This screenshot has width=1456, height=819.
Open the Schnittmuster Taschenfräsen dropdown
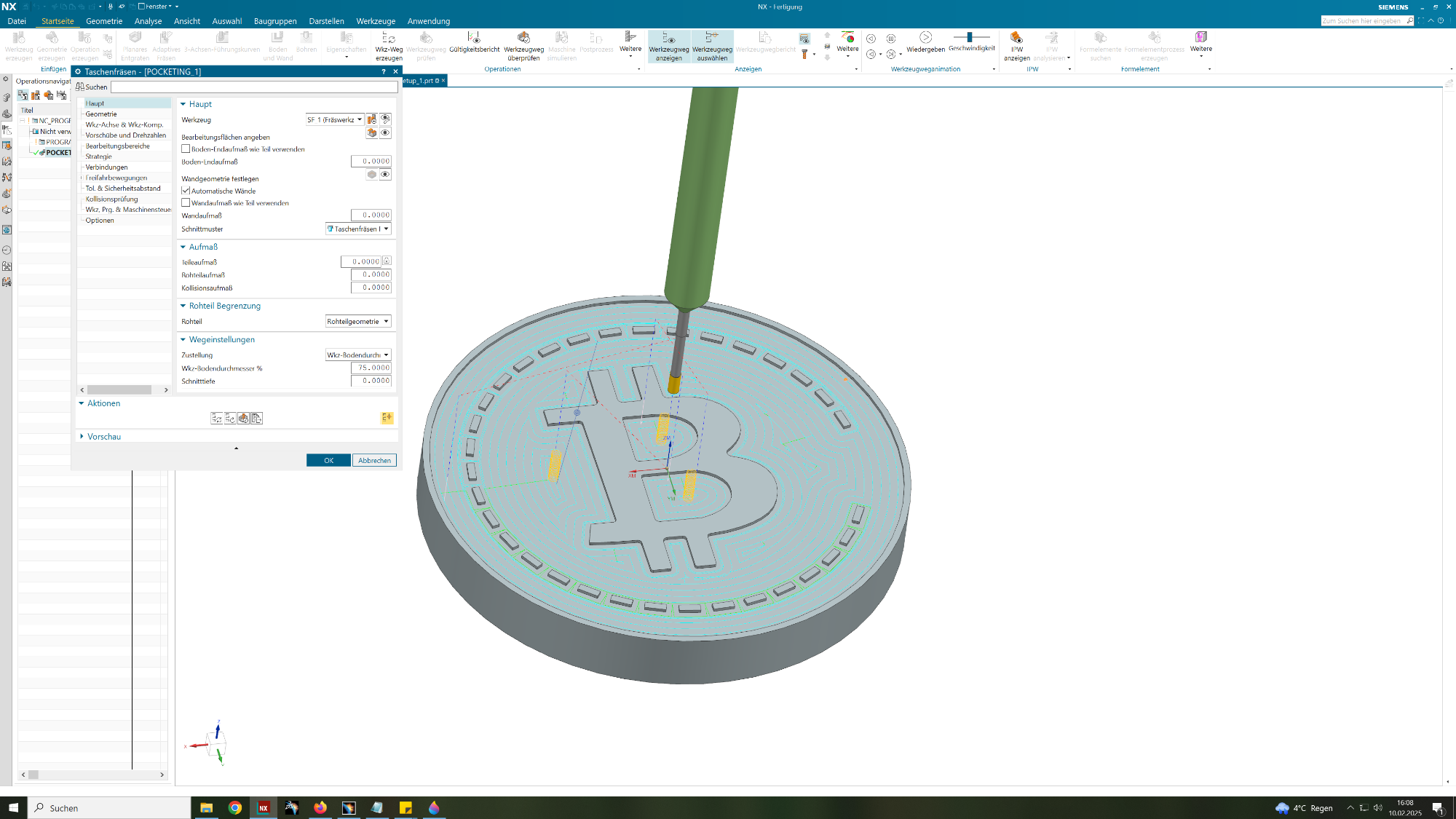pos(358,229)
